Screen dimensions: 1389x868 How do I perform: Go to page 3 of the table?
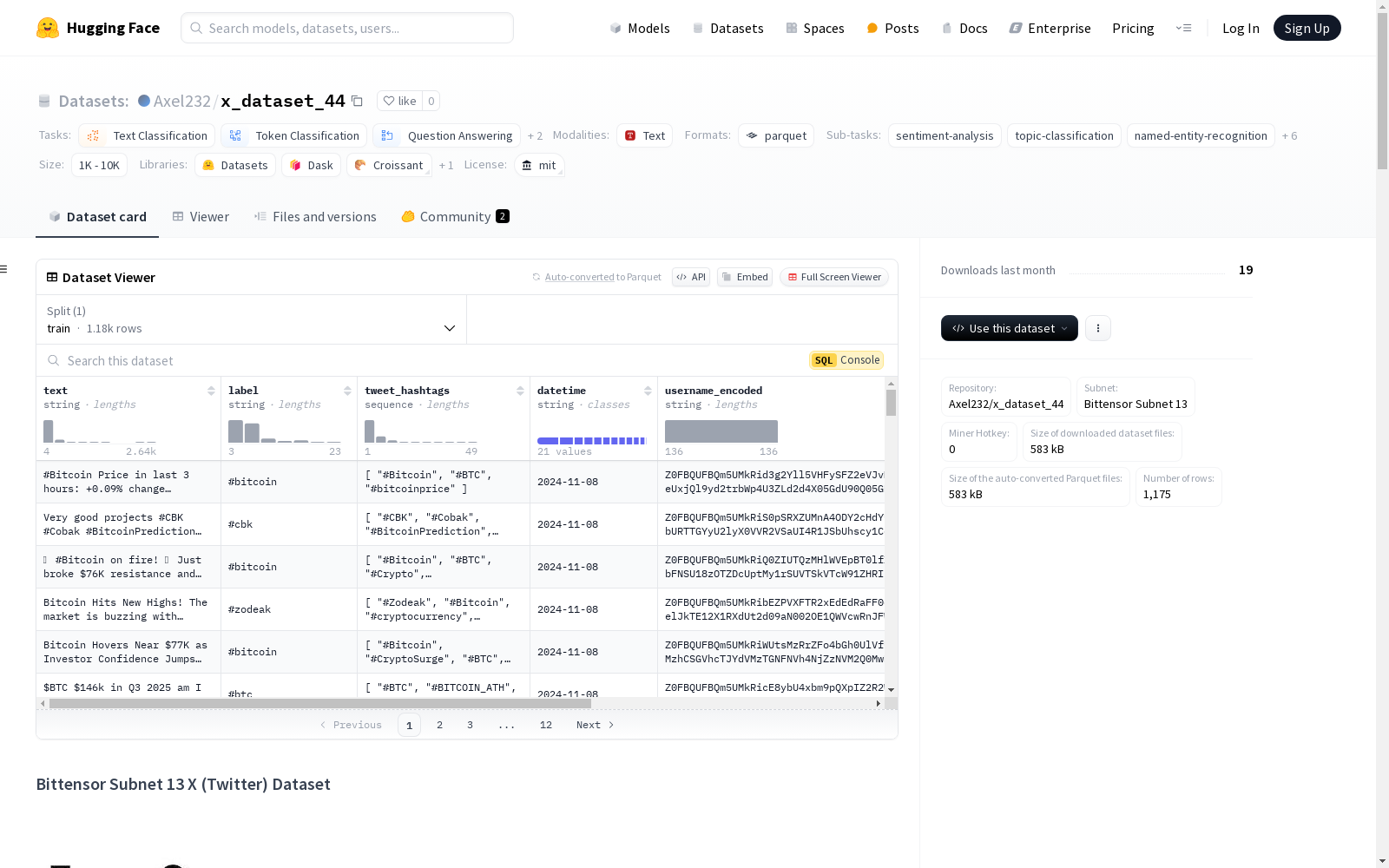point(471,725)
